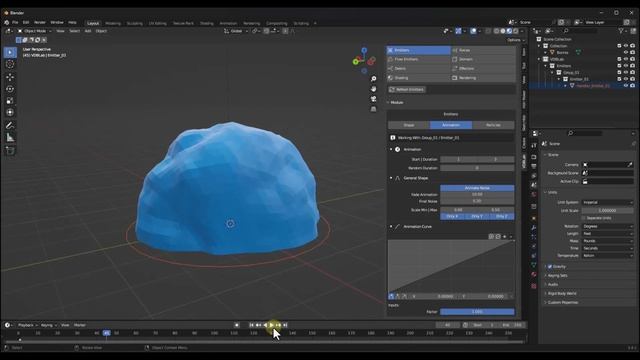Select the Measure tool
This screenshot has width=640, height=360.
pyautogui.click(x=10, y=138)
